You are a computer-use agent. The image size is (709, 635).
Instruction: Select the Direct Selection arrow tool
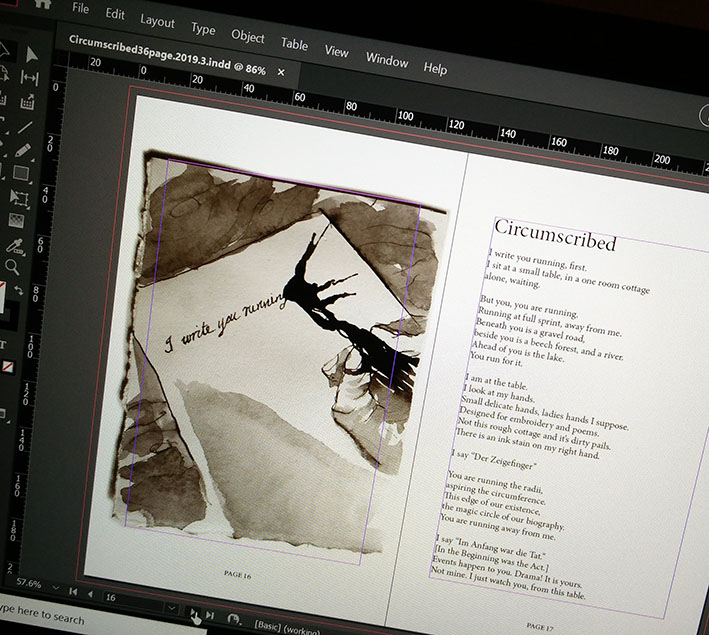(x=31, y=54)
